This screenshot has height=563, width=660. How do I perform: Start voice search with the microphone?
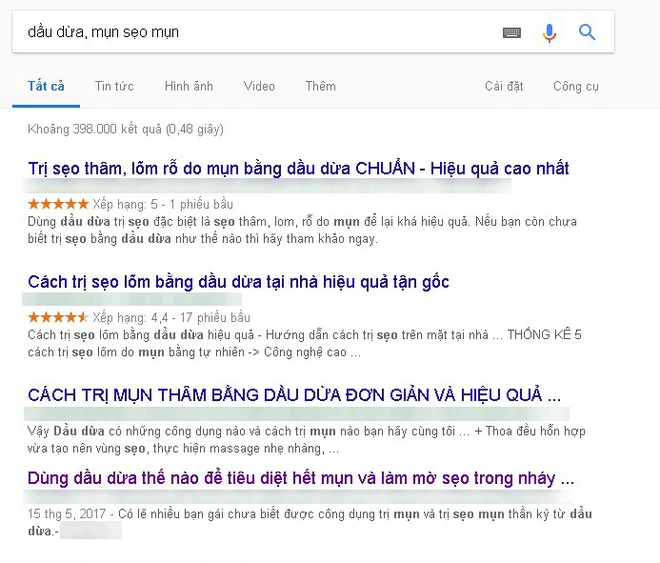(549, 33)
